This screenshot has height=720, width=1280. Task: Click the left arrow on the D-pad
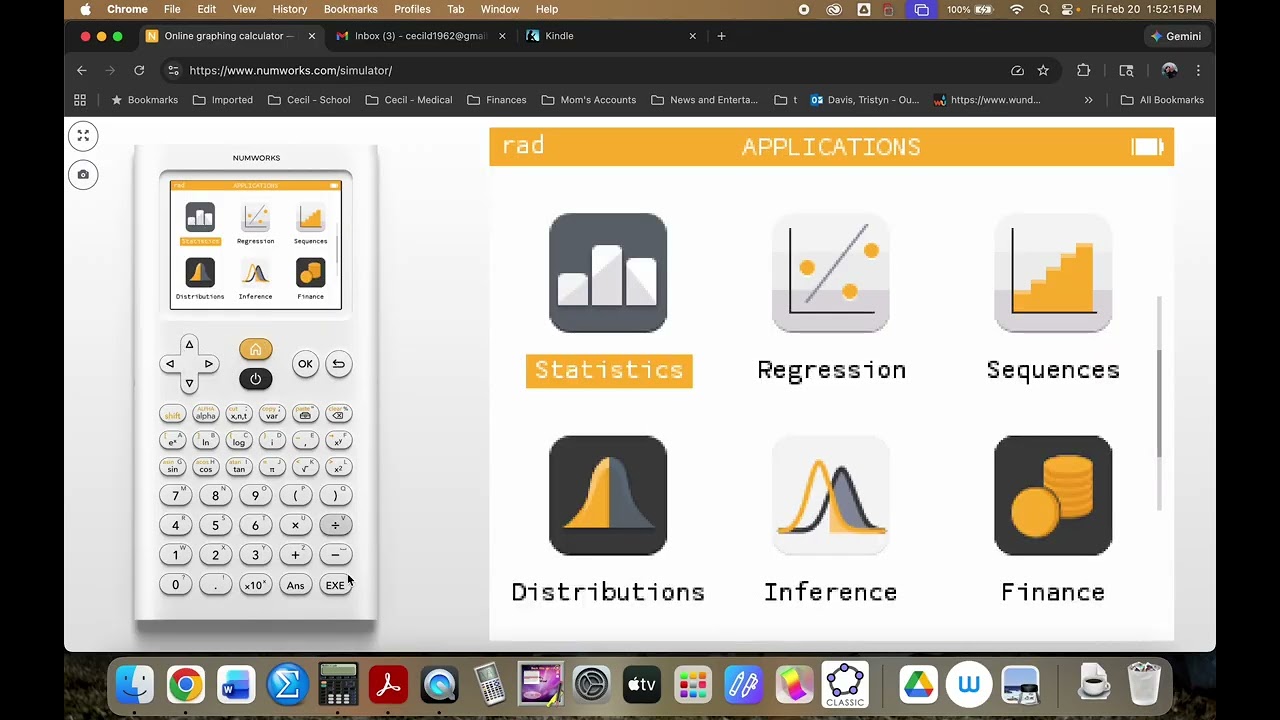click(x=170, y=364)
